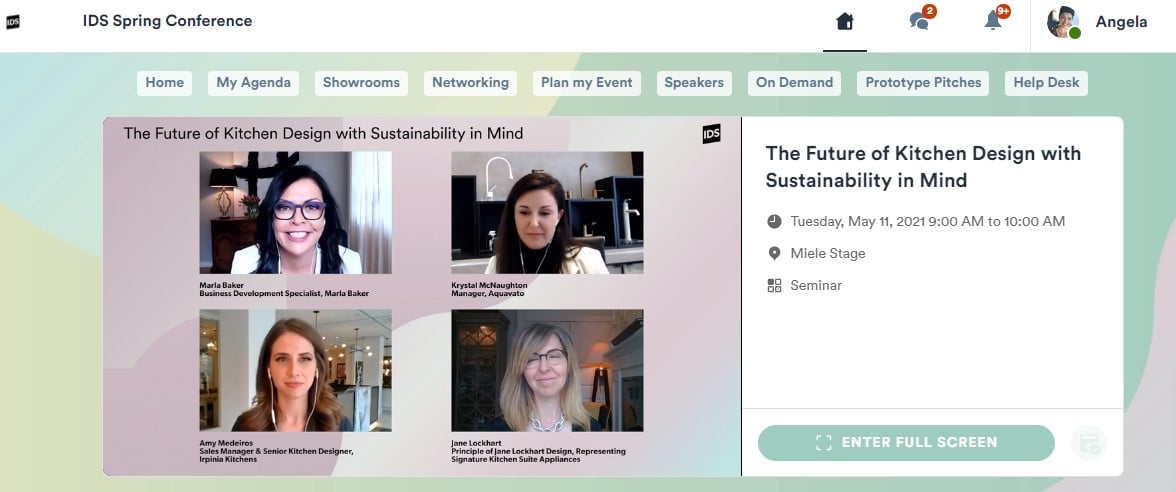The height and width of the screenshot is (492, 1176).
Task: Open the Help Desk tab
Action: [x=1046, y=83]
